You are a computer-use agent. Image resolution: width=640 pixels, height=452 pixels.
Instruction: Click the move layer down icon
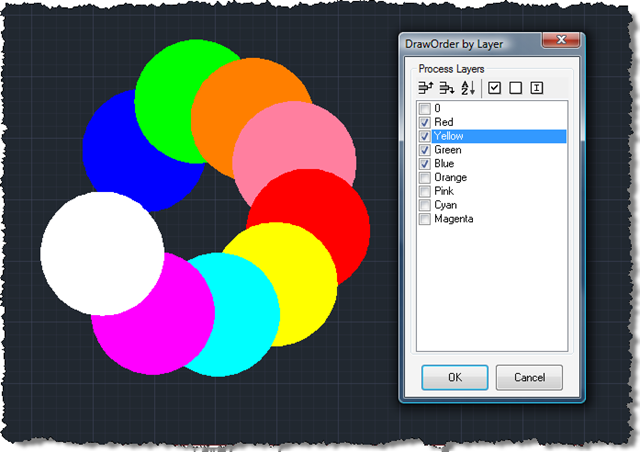click(446, 88)
